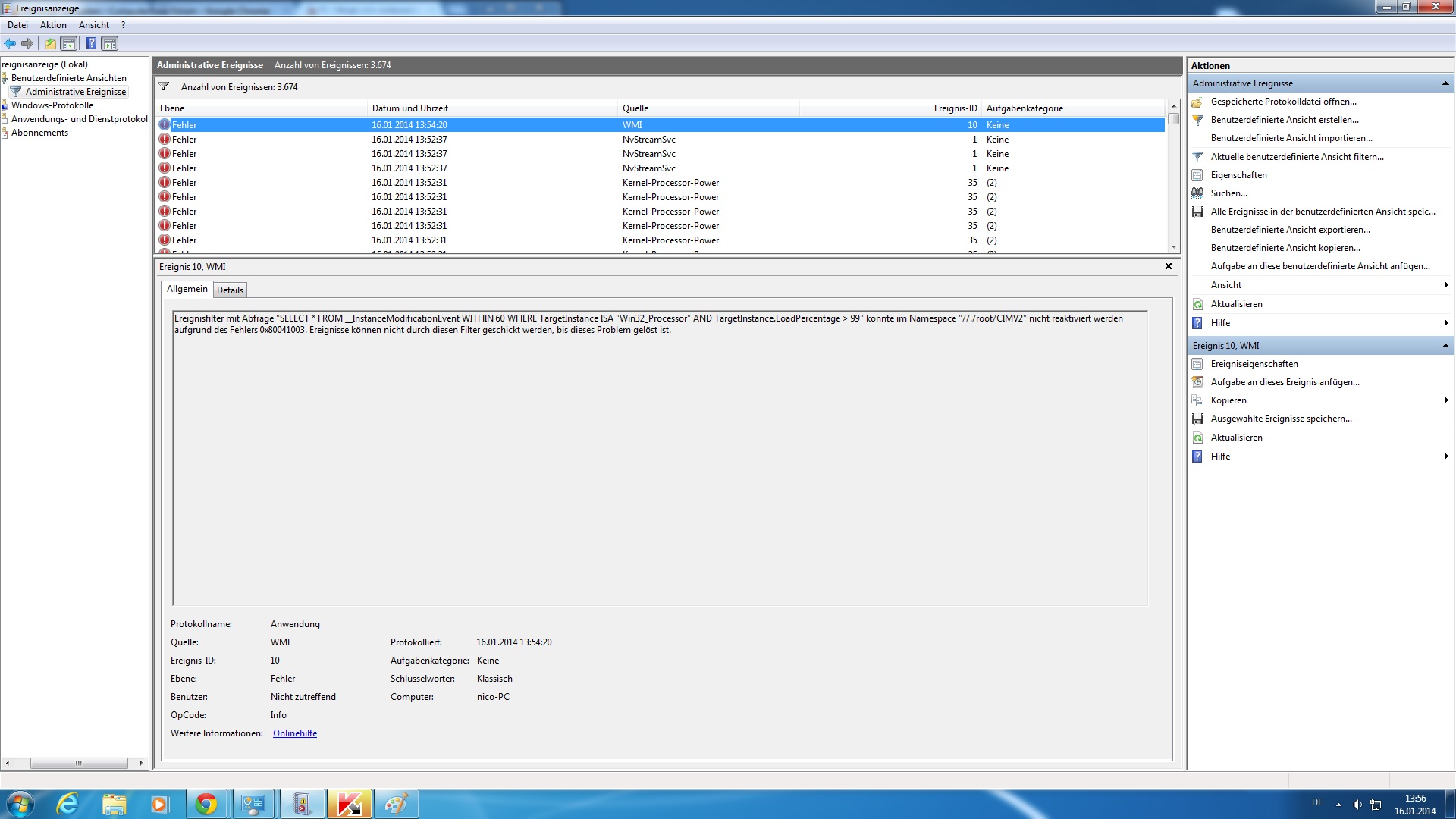Click the Onlinehilfe link

(295, 733)
